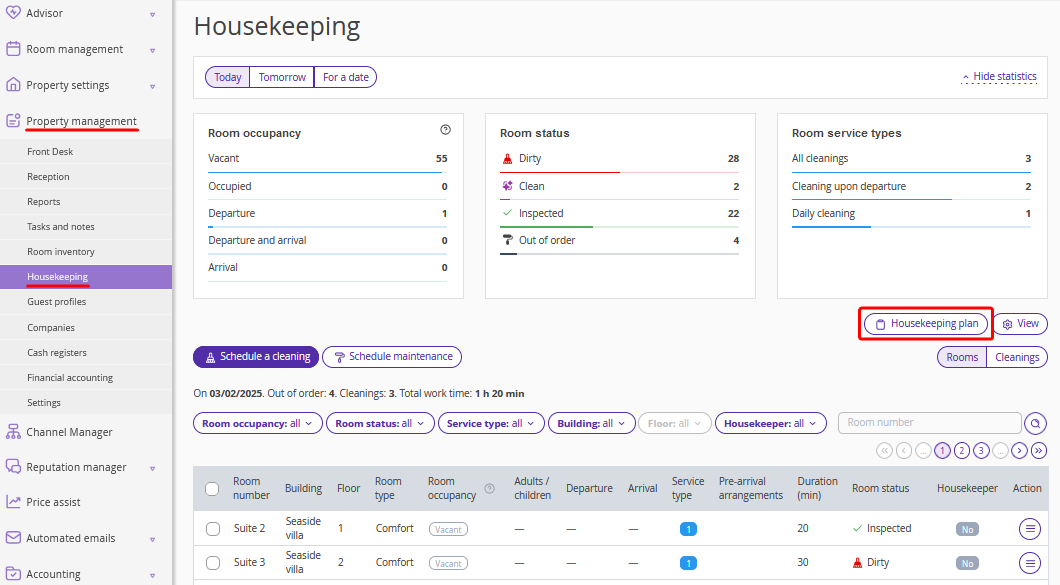Click the Automated emails envelope icon
The image size is (1060, 585).
point(13,538)
